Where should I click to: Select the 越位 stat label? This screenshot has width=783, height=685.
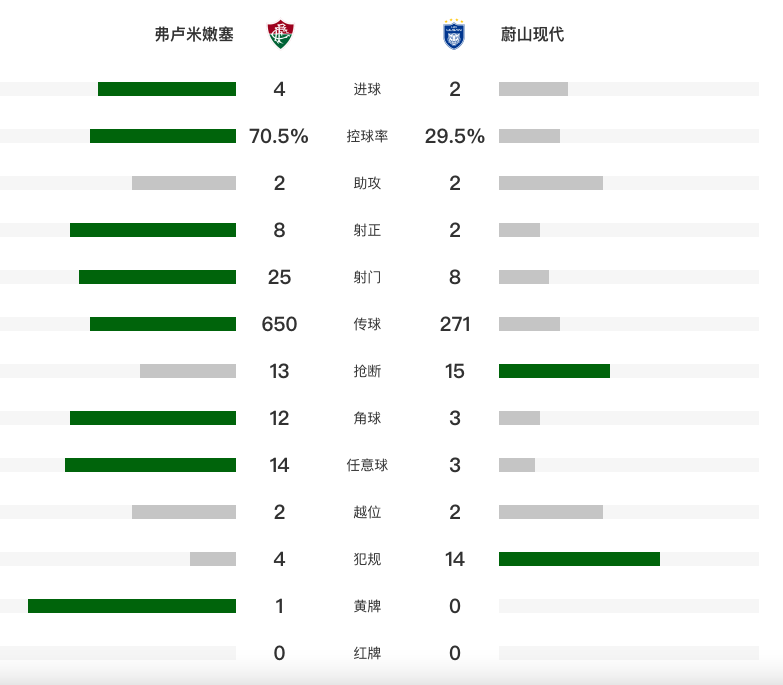click(367, 512)
